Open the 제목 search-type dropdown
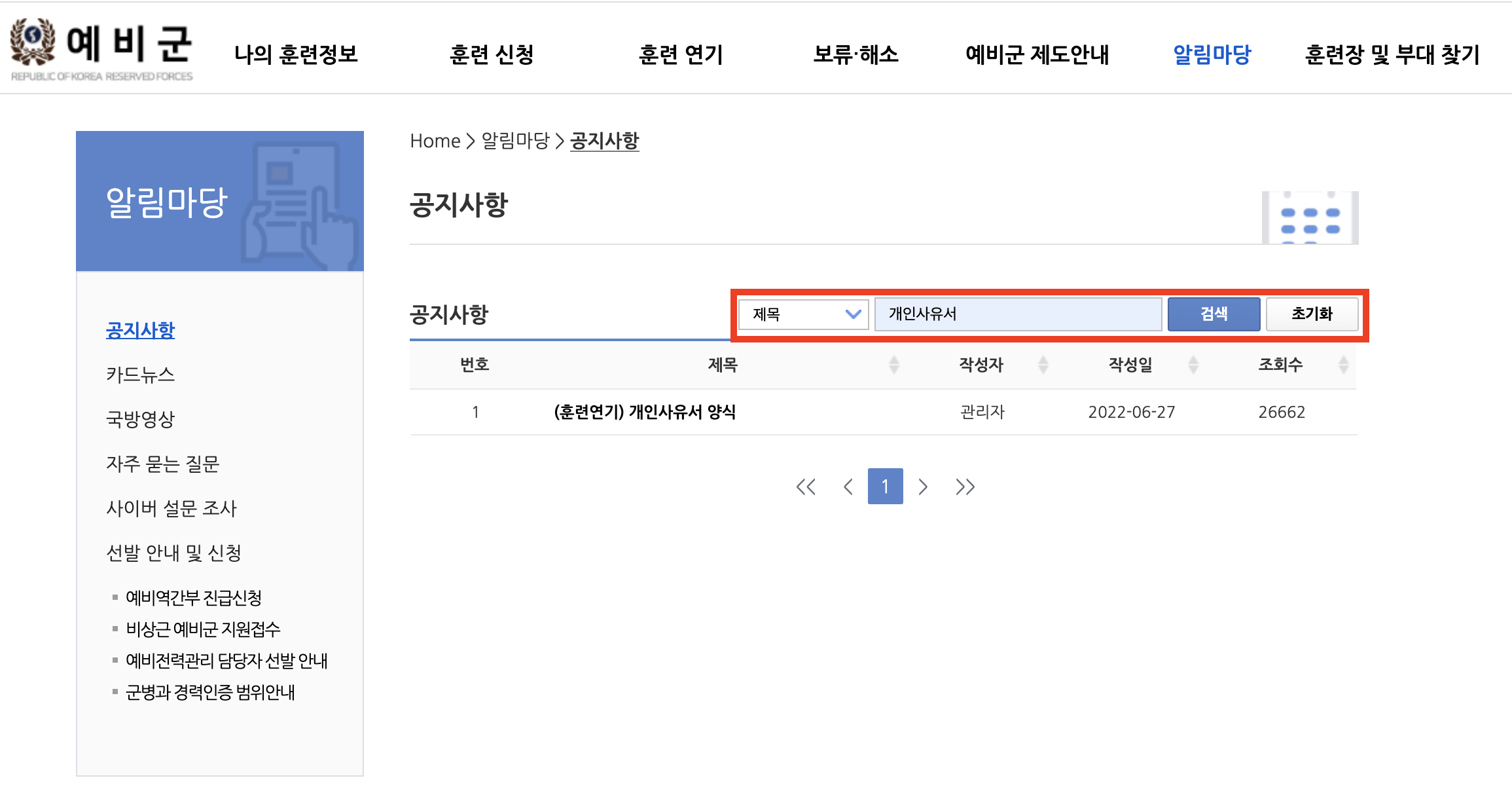 tap(804, 314)
